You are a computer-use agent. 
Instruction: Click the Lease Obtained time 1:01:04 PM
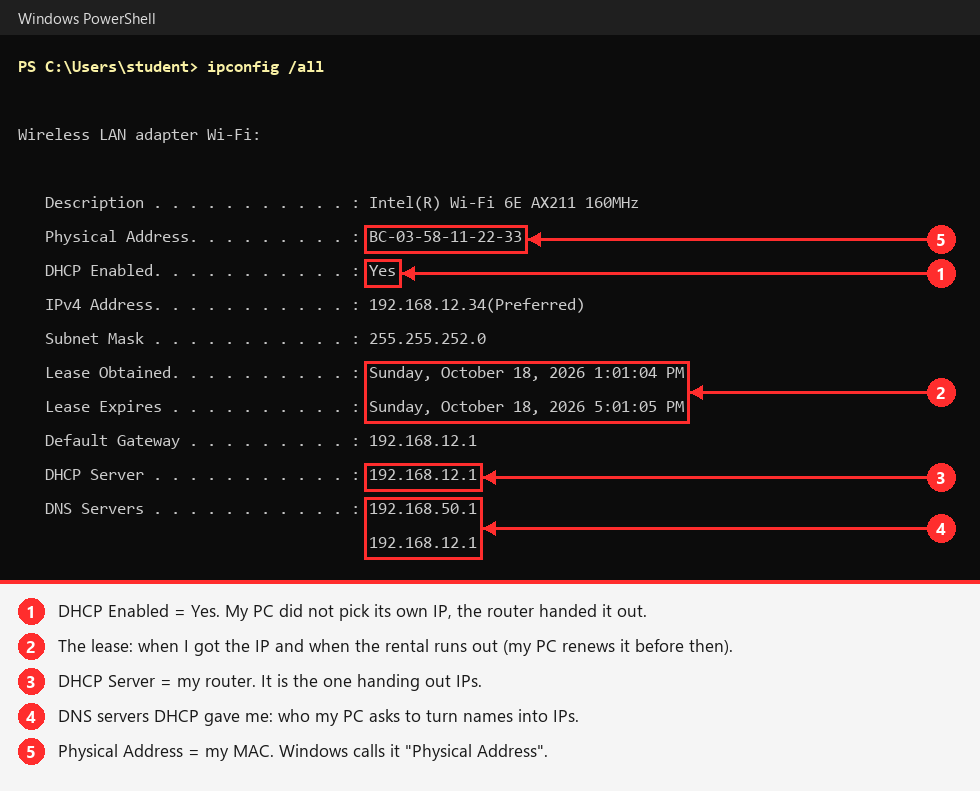click(x=639, y=373)
